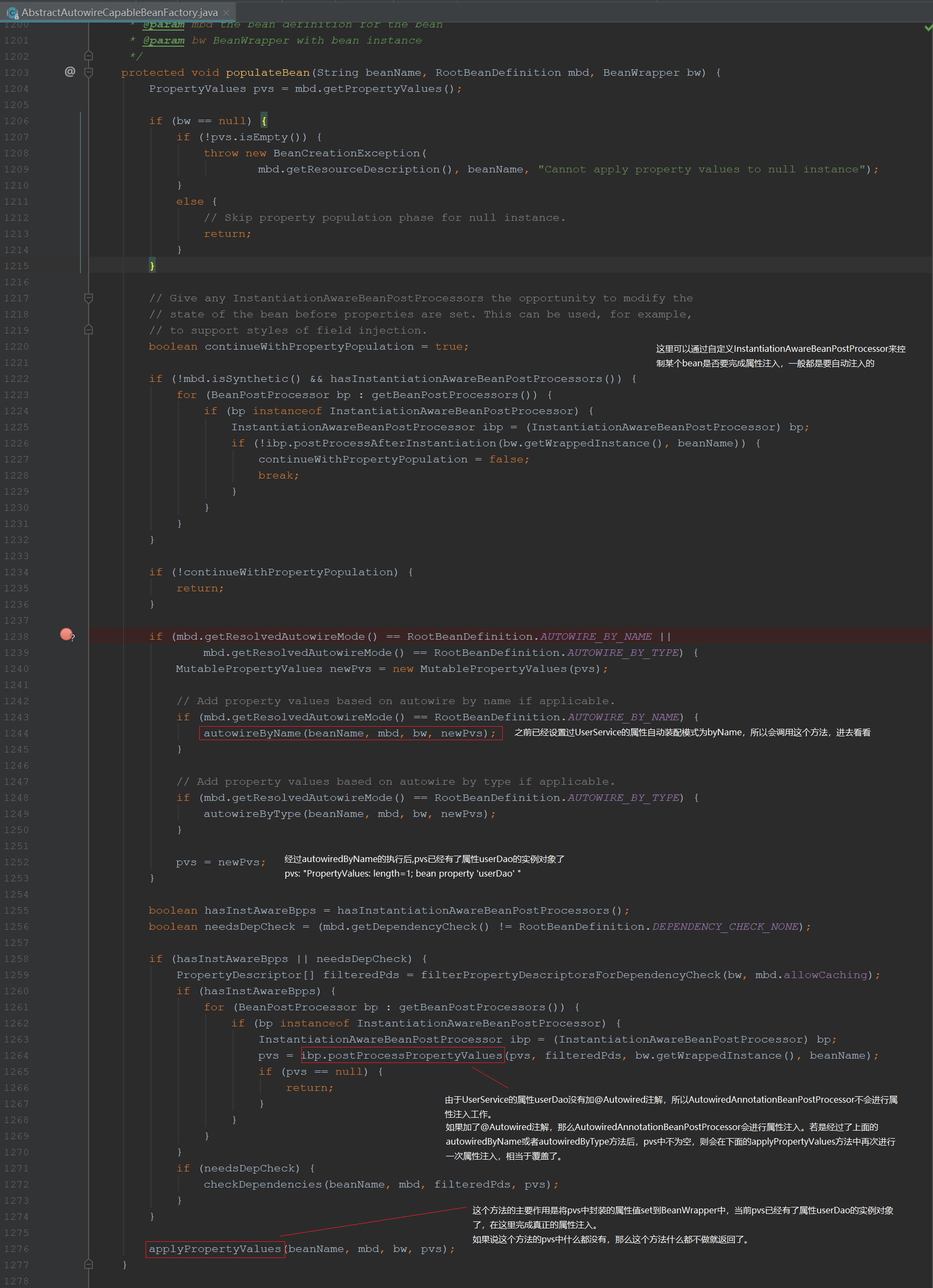Viewport: 933px width, 1288px height.
Task: Click the DEPENDENCY_CHECK_NONE constant
Action: point(725,927)
